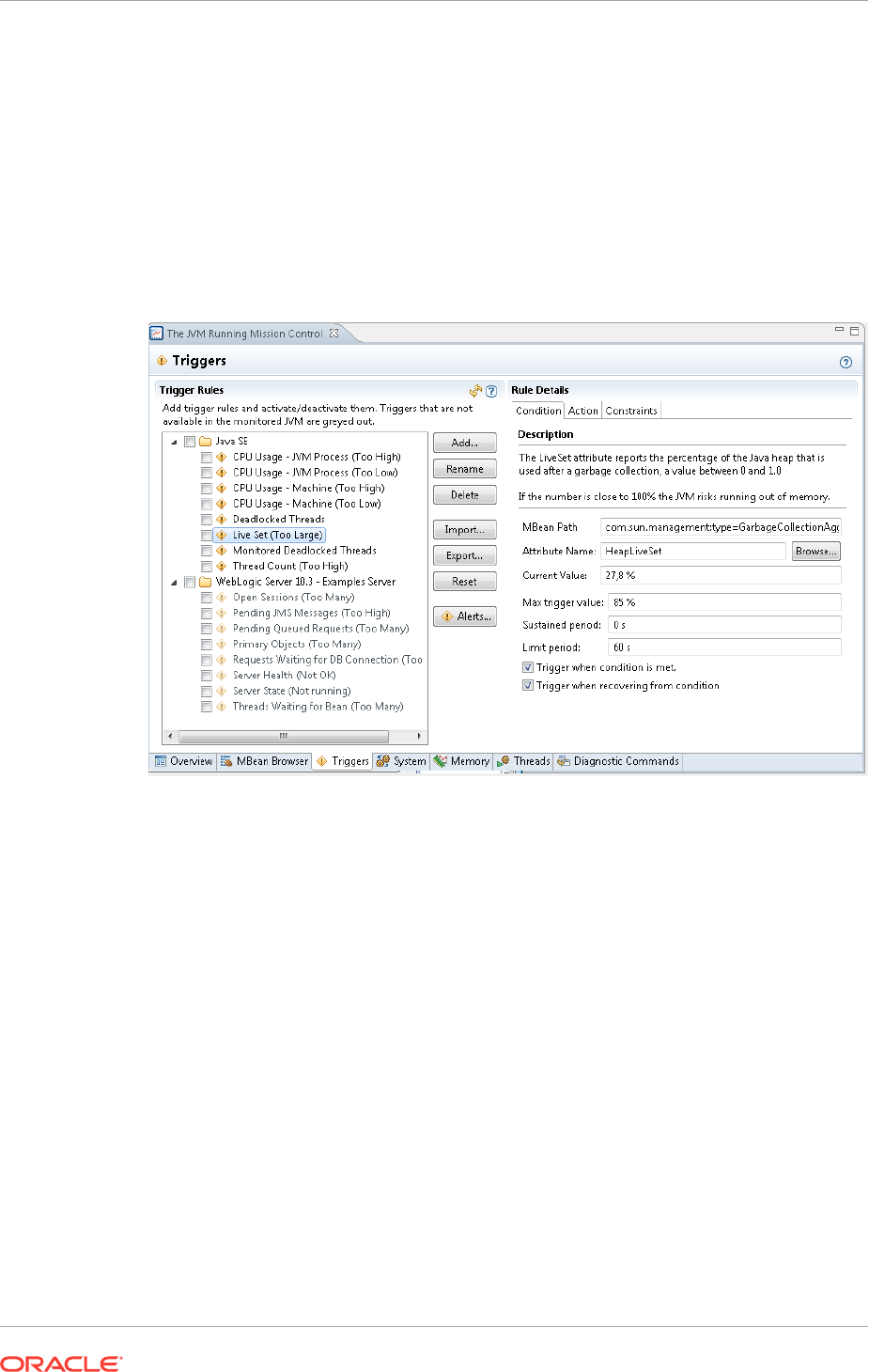
Task: Select Monitored Deadlocked Threads rule
Action: tap(304, 551)
